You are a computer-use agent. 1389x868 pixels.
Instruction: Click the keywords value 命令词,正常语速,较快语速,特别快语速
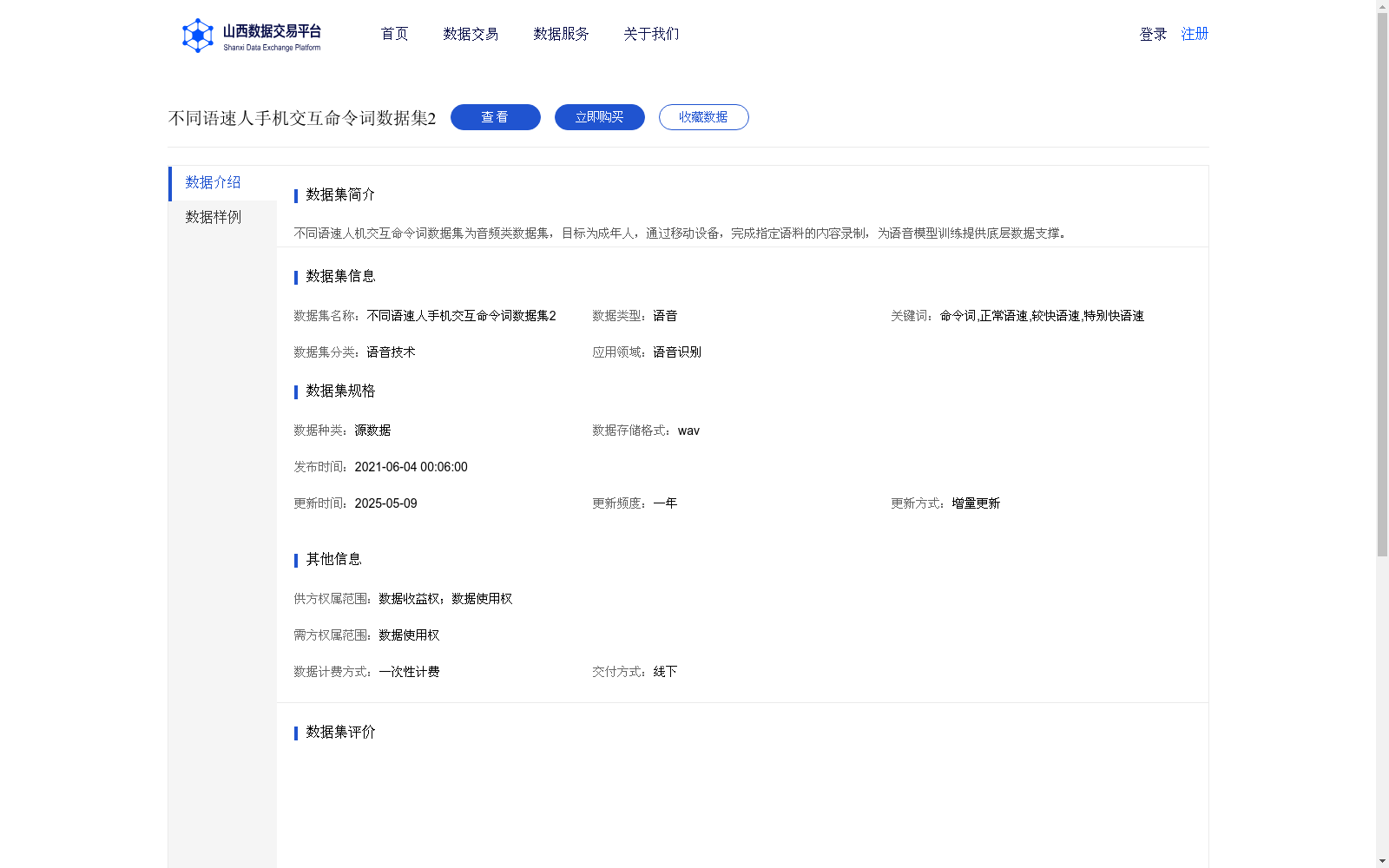pos(1042,316)
